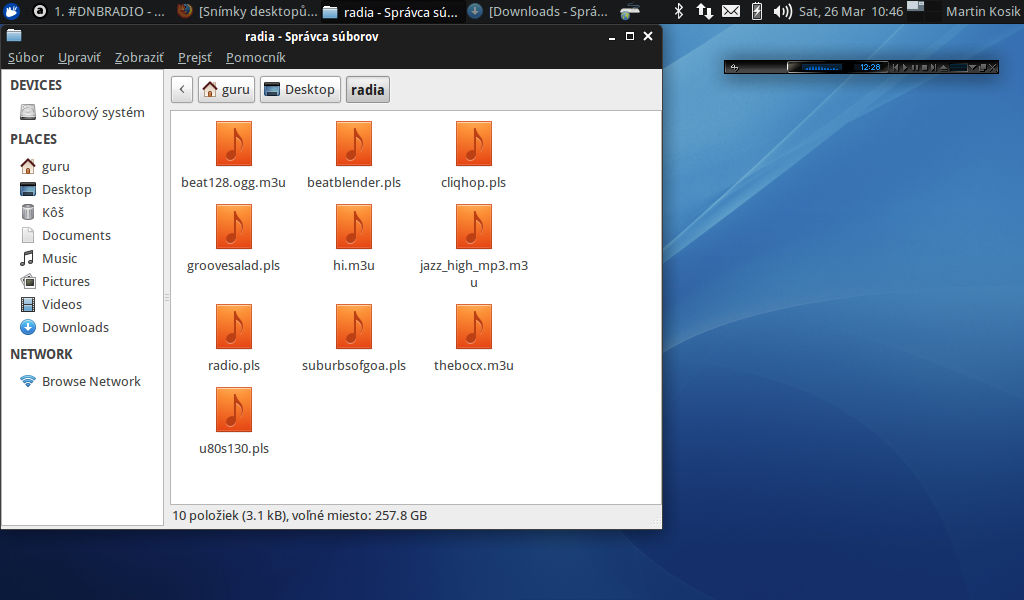Switch to the #DNBRADIO taskbar window
Viewport: 1024px width, 600px height.
coord(99,12)
